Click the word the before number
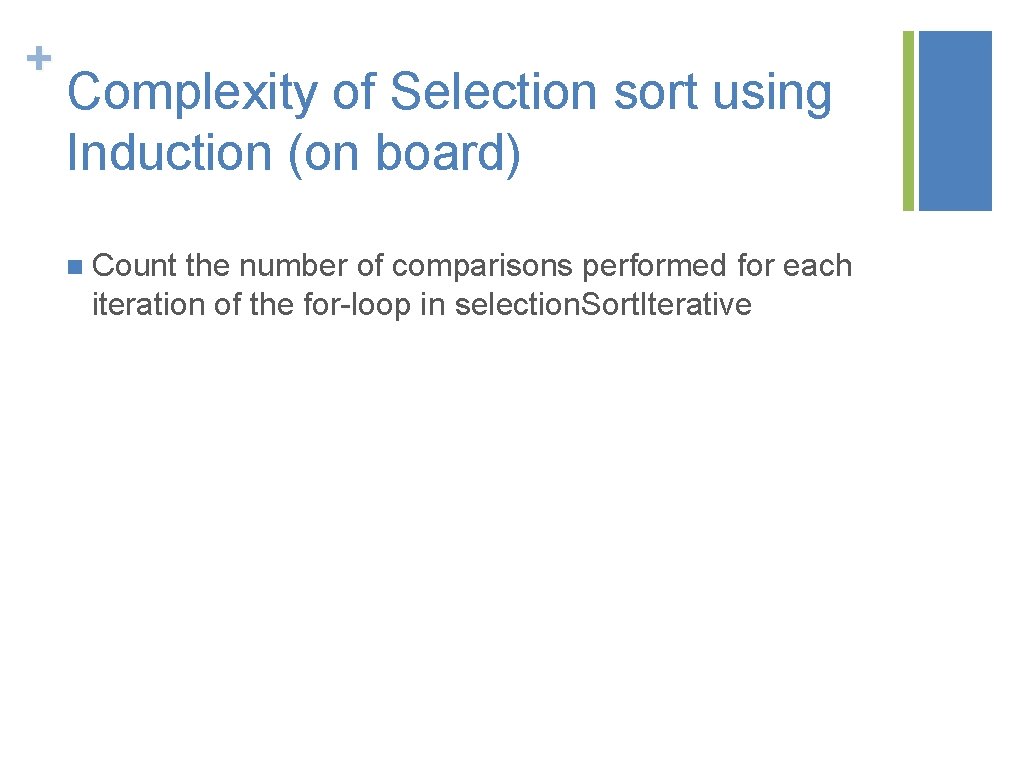 click(x=208, y=266)
